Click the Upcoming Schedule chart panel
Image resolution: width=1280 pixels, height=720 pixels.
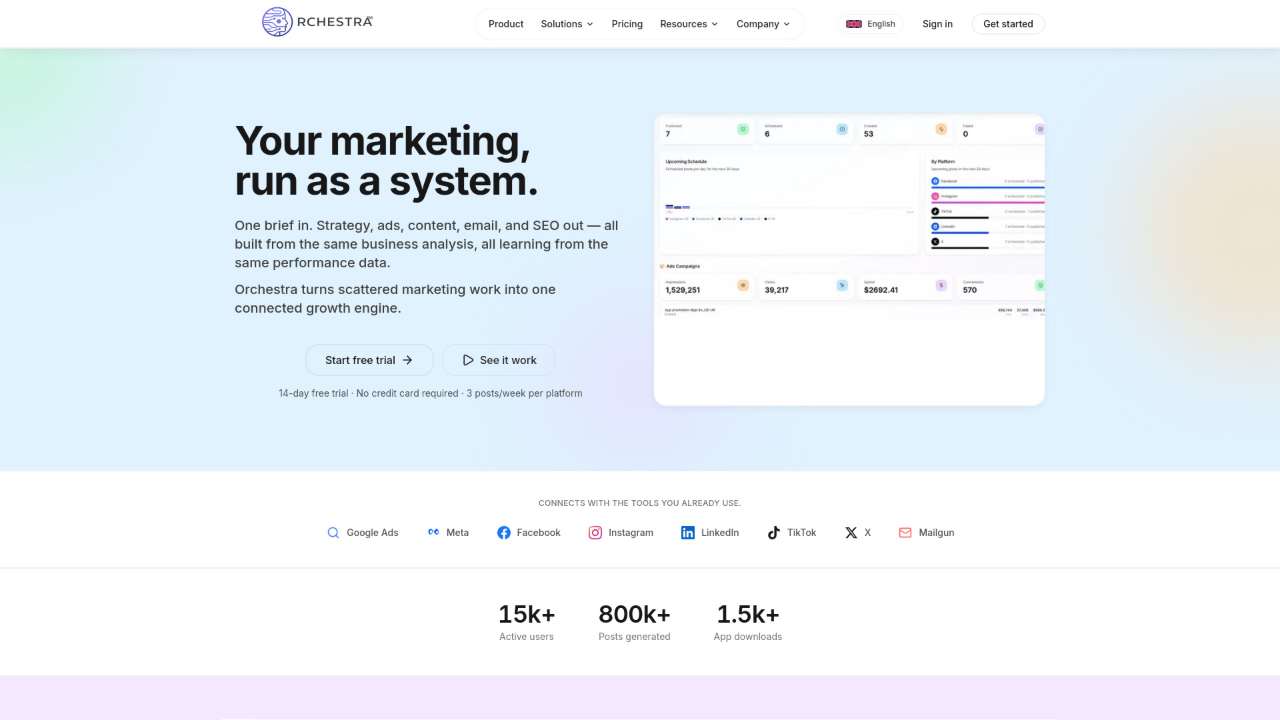(x=788, y=203)
